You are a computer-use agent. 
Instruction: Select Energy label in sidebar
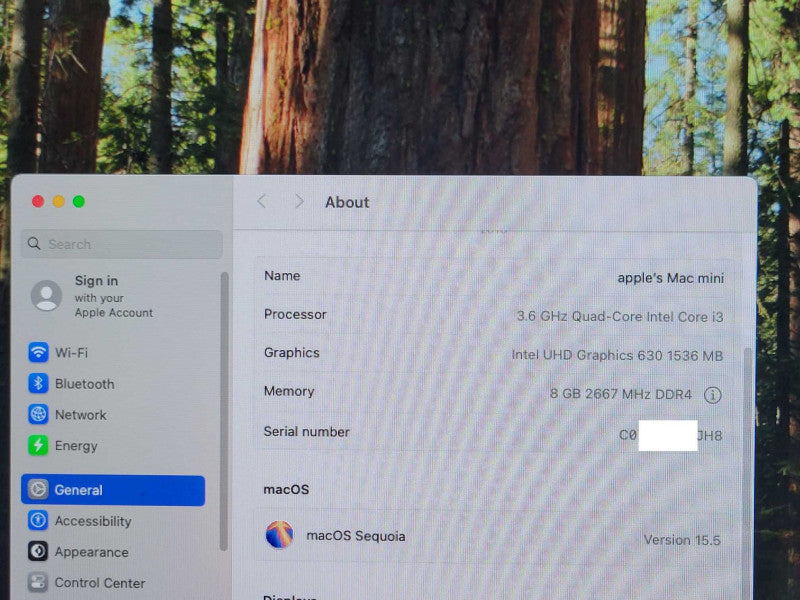point(76,446)
